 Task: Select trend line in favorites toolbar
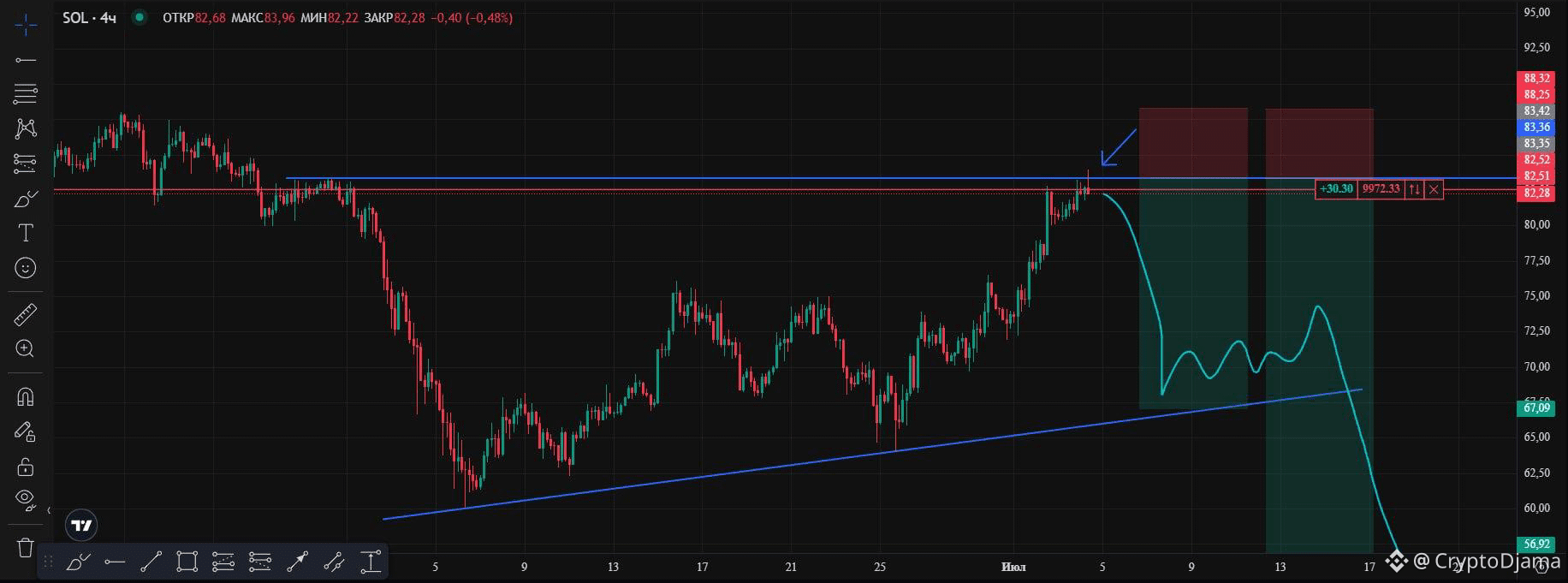tap(151, 562)
